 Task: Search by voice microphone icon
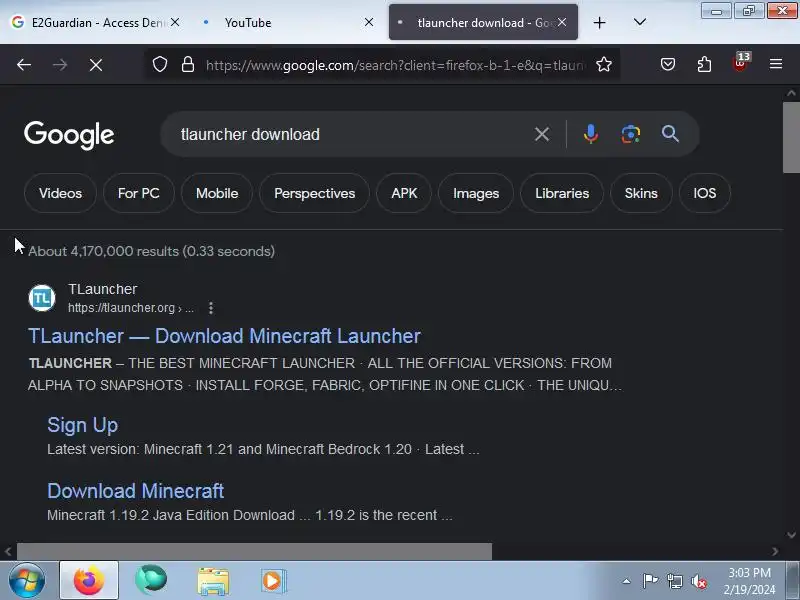click(x=591, y=134)
